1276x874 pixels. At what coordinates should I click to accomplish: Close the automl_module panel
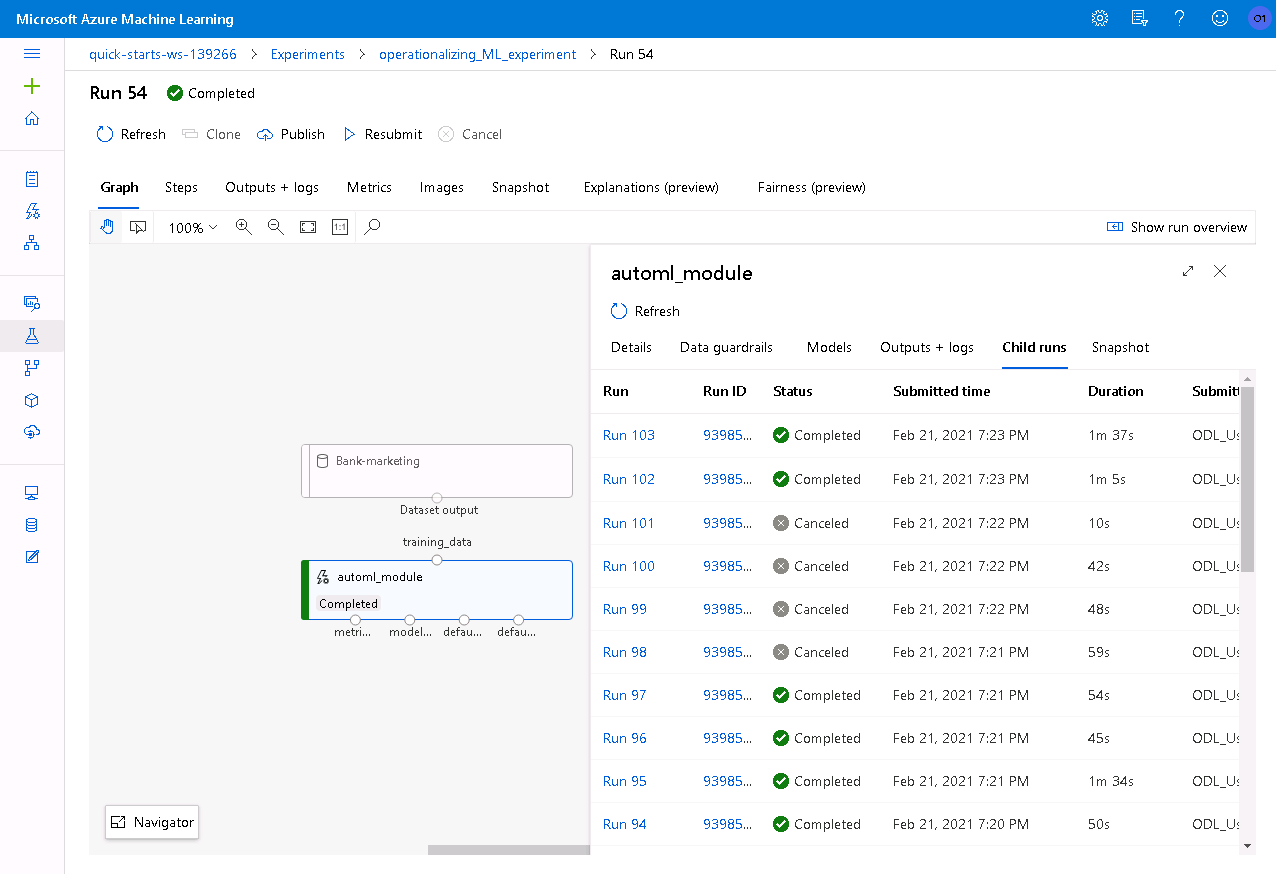click(1220, 271)
